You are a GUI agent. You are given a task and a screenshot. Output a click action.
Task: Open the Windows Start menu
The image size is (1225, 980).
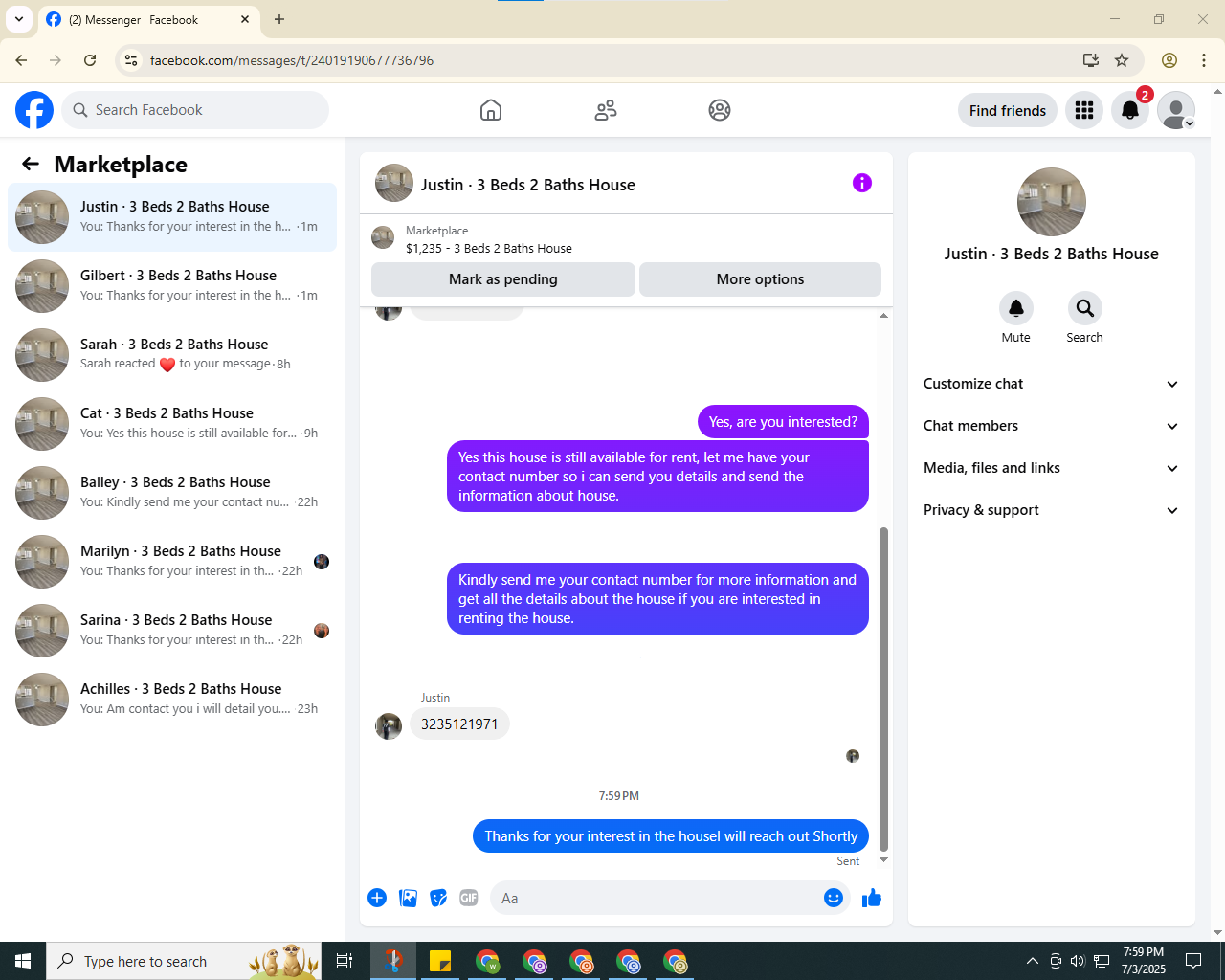[23, 961]
